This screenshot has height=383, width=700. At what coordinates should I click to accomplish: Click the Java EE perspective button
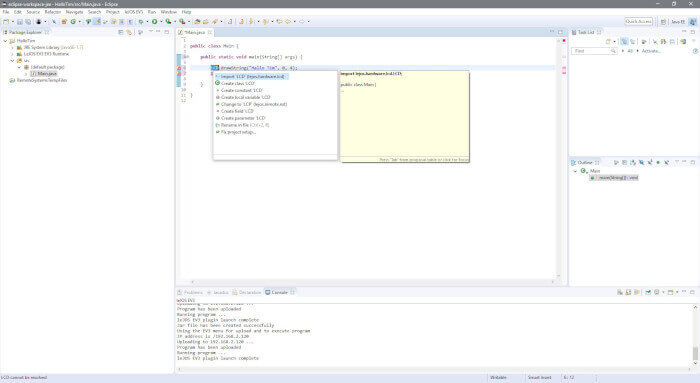coord(678,21)
